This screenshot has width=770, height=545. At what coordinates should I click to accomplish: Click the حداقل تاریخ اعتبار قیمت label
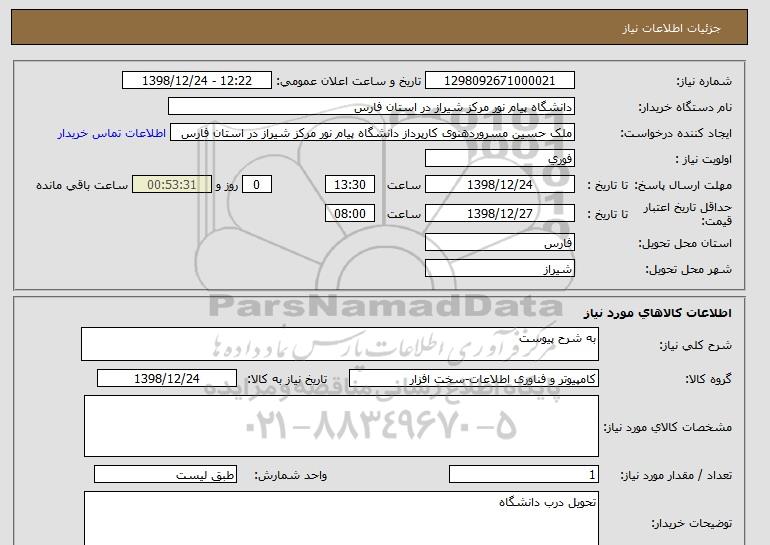tap(688, 214)
